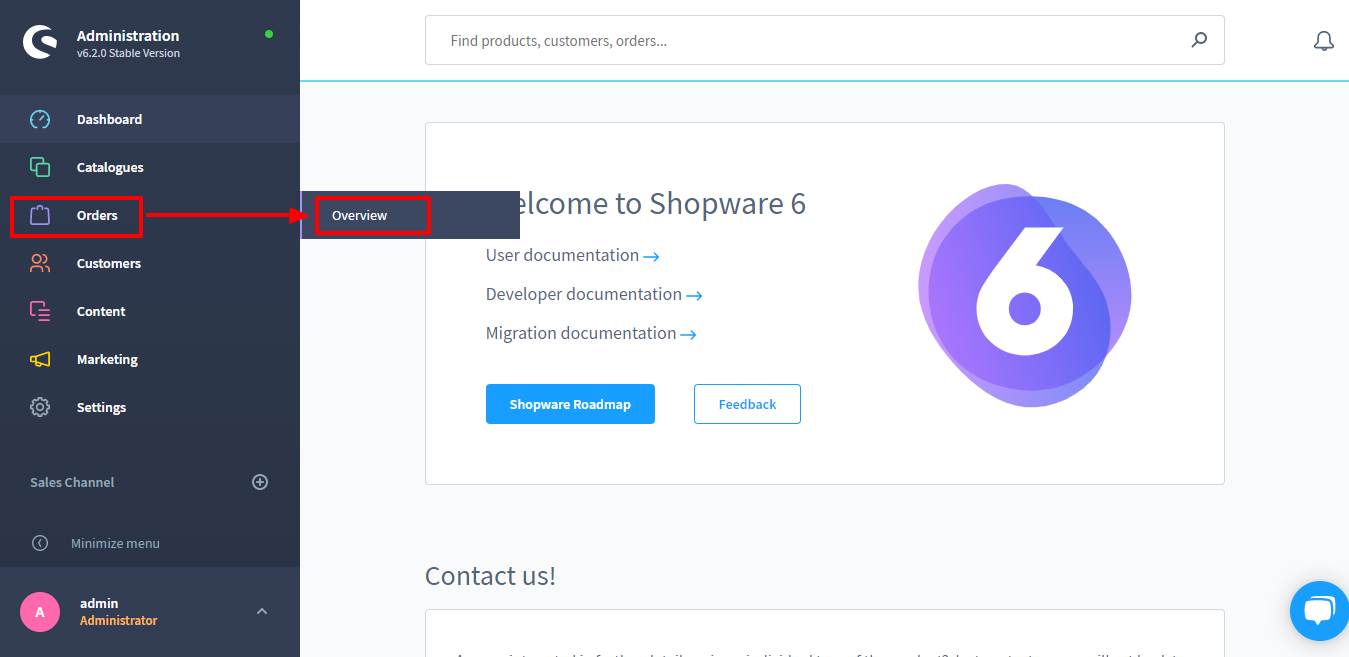This screenshot has width=1349, height=657.
Task: Open Dashboard menu item
Action: 150,119
